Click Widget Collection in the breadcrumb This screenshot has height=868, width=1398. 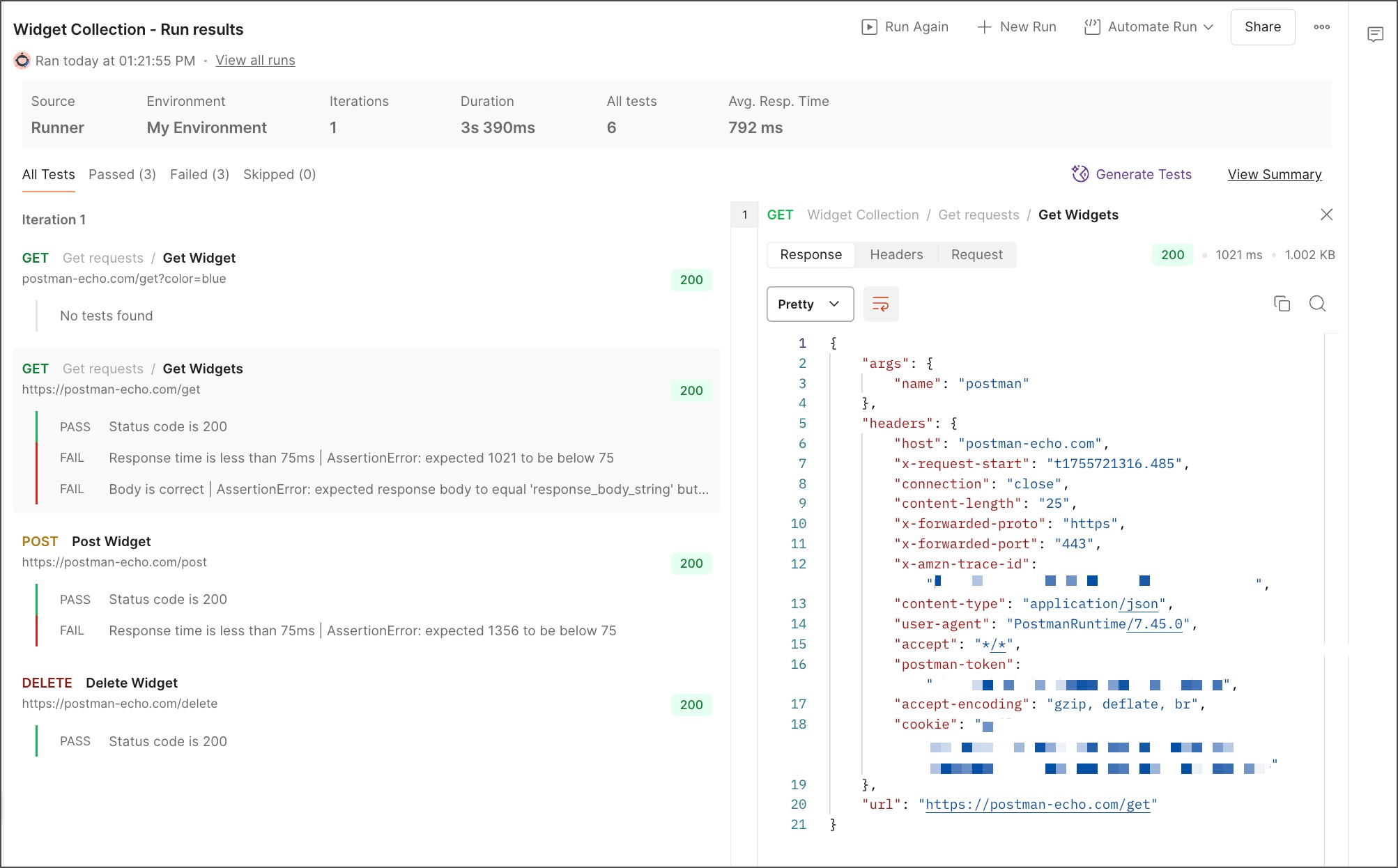click(863, 215)
